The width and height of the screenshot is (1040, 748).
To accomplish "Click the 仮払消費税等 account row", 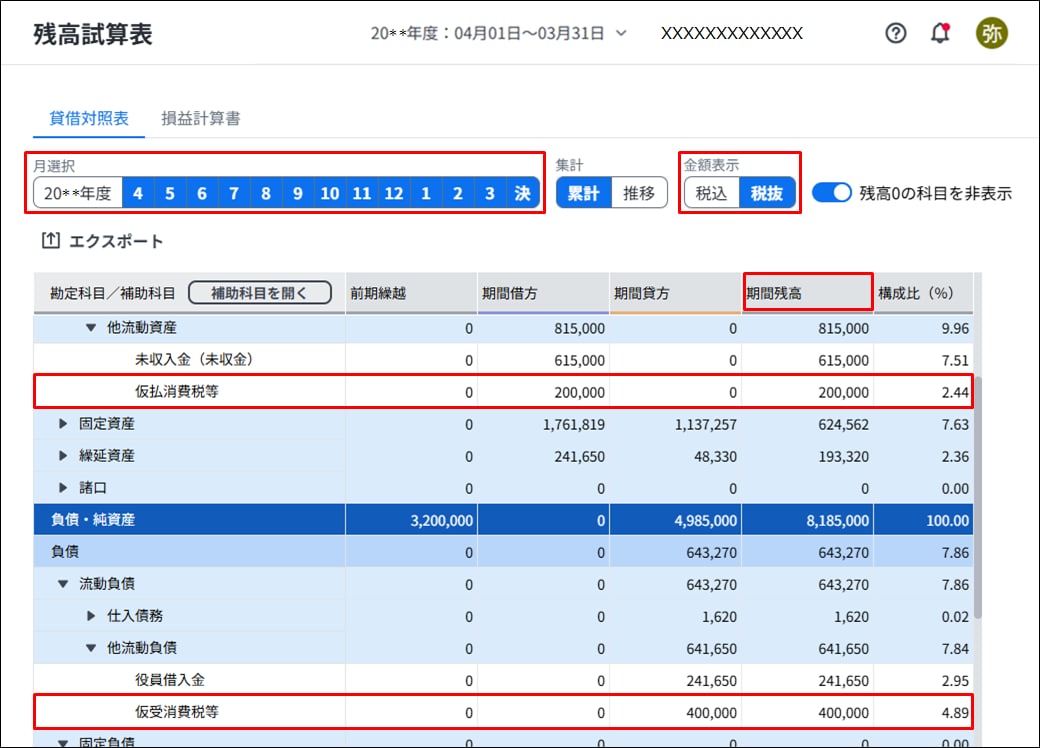I will (x=177, y=392).
